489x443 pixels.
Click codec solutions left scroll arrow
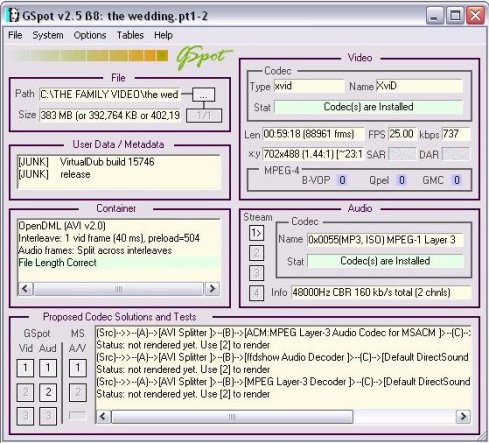[103, 416]
